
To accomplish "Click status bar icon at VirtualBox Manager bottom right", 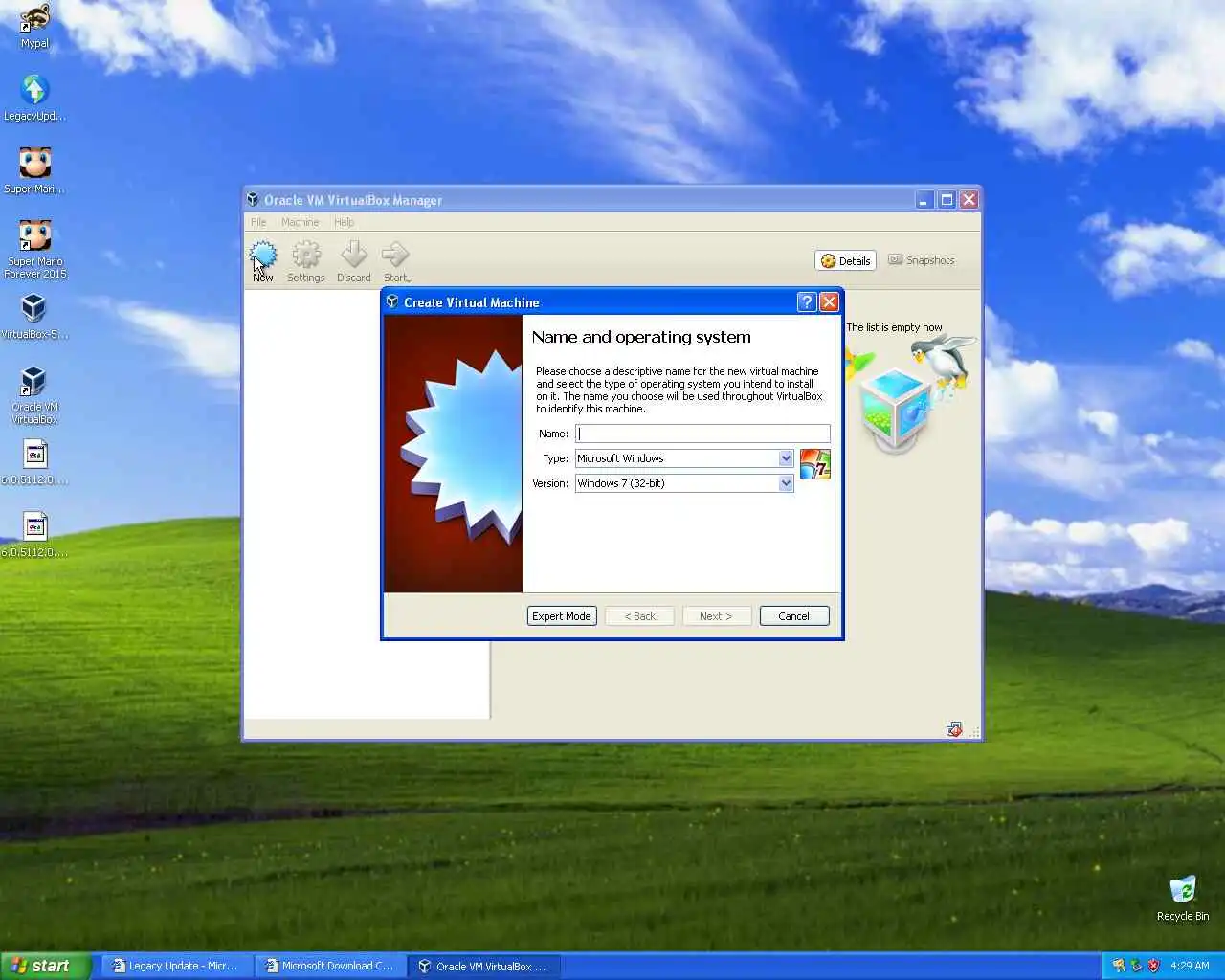I will point(954,730).
